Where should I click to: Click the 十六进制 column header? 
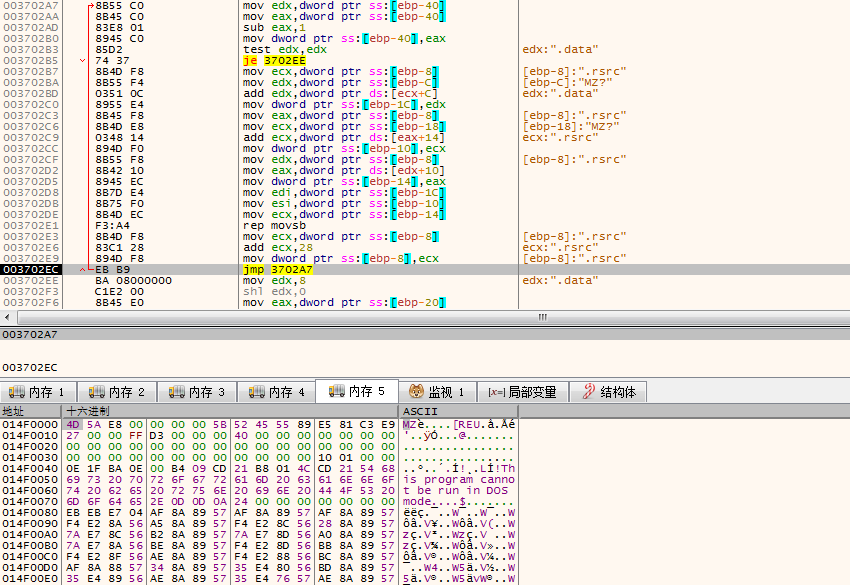230,411
